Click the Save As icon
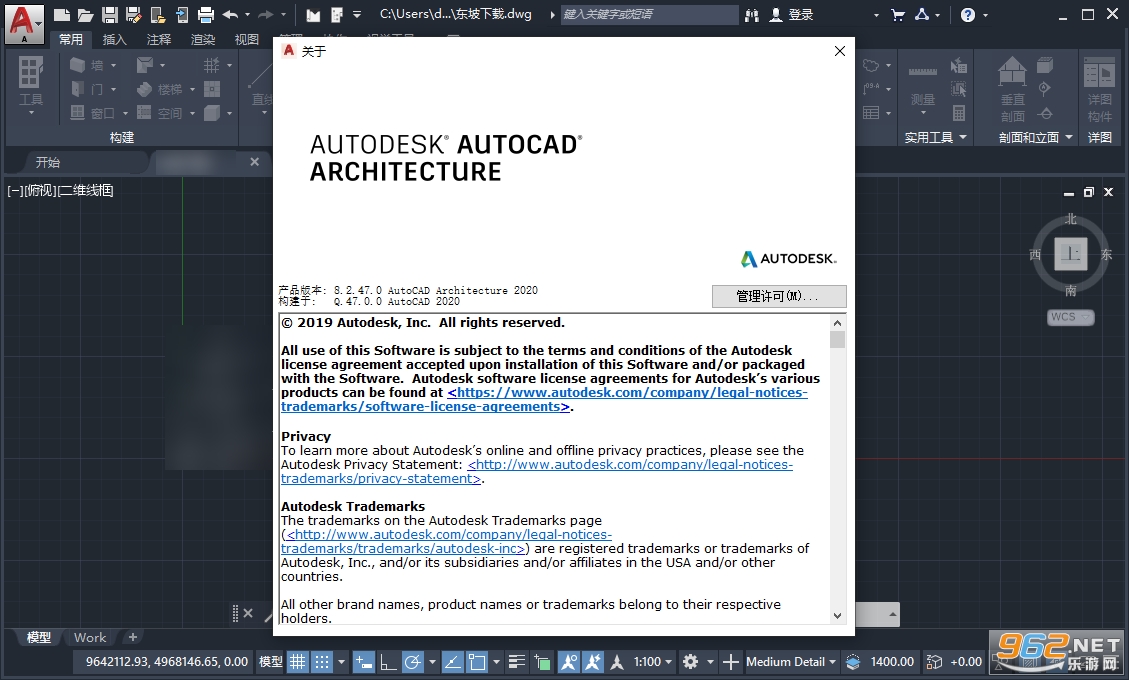Screen dimensions: 1129x680 pos(133,14)
